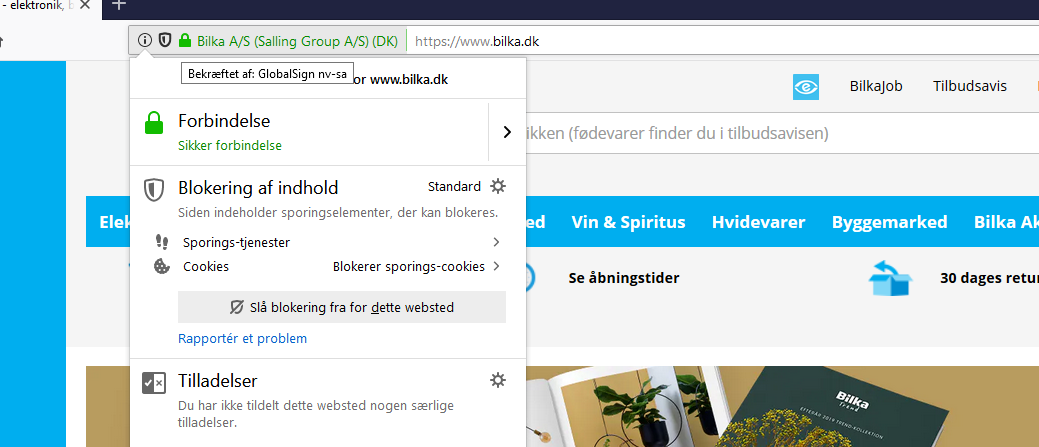Open Blokering af indhold settings gear

tap(498, 186)
